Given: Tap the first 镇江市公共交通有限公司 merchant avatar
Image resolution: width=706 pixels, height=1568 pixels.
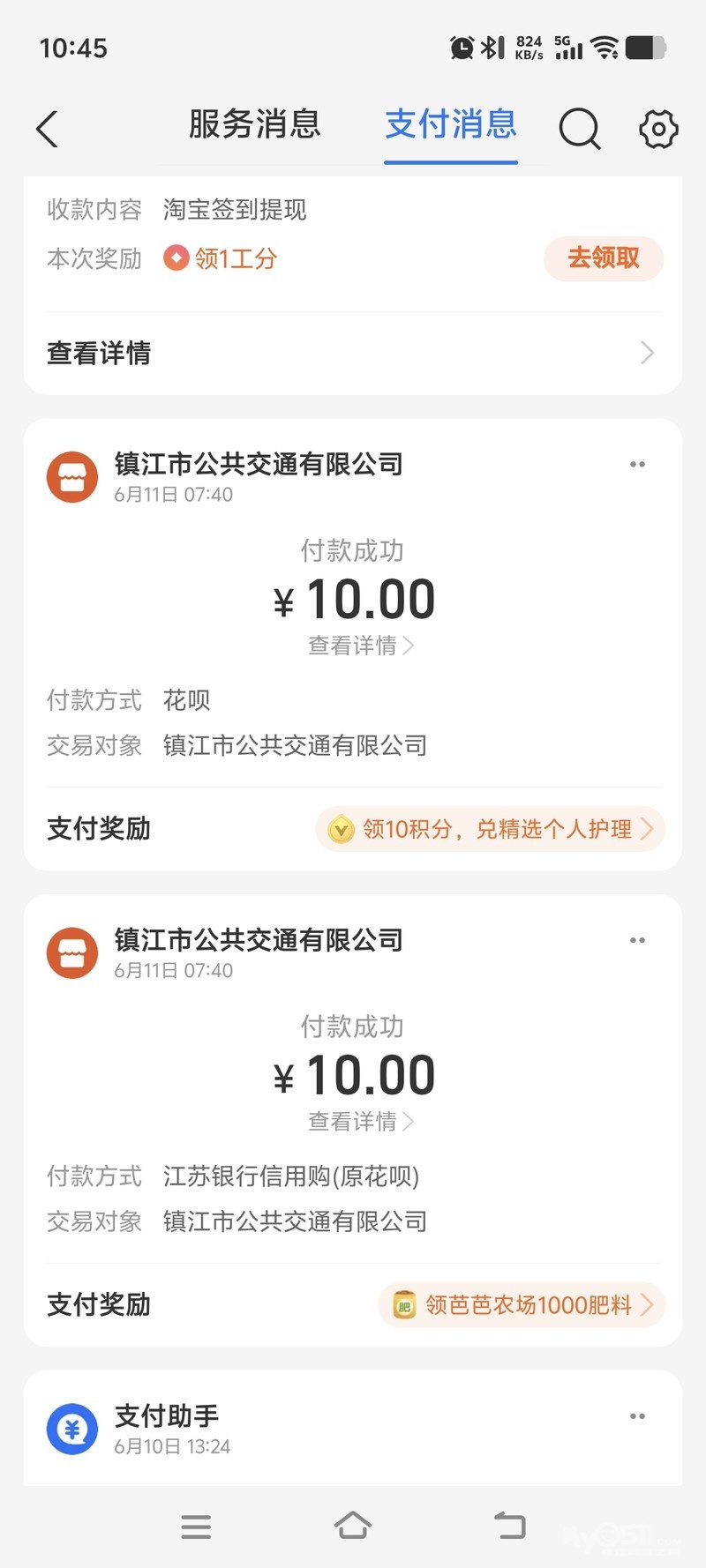Looking at the screenshot, I should pyautogui.click(x=72, y=477).
